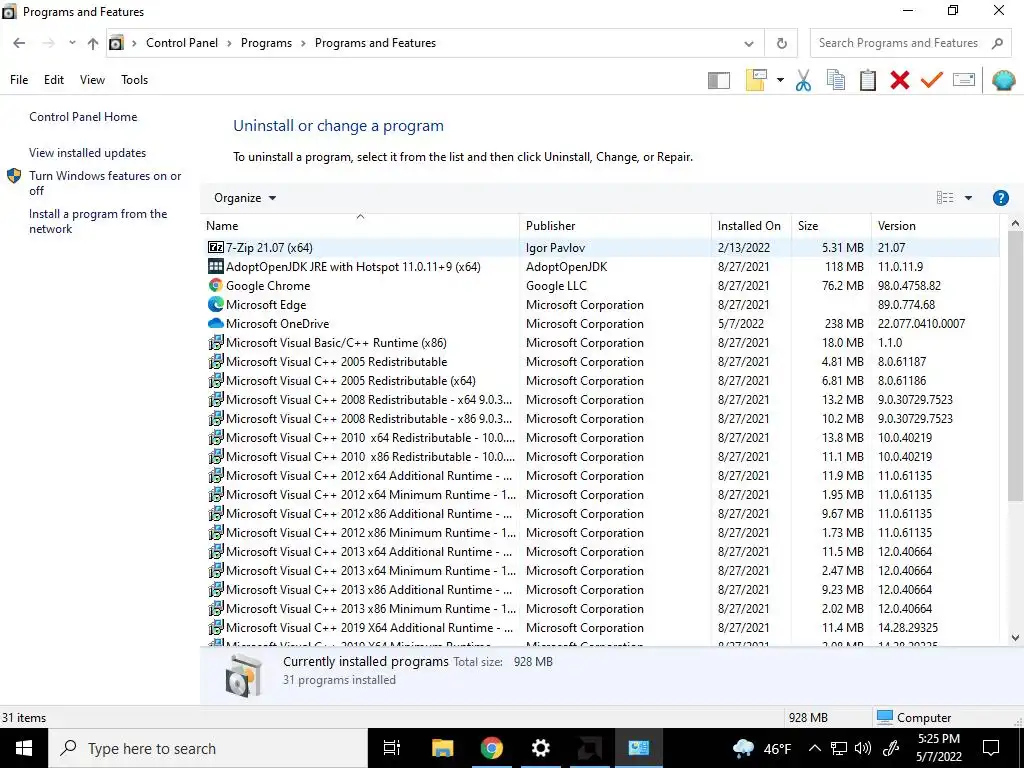
Task: Open View installed updates
Action: pyautogui.click(x=88, y=153)
